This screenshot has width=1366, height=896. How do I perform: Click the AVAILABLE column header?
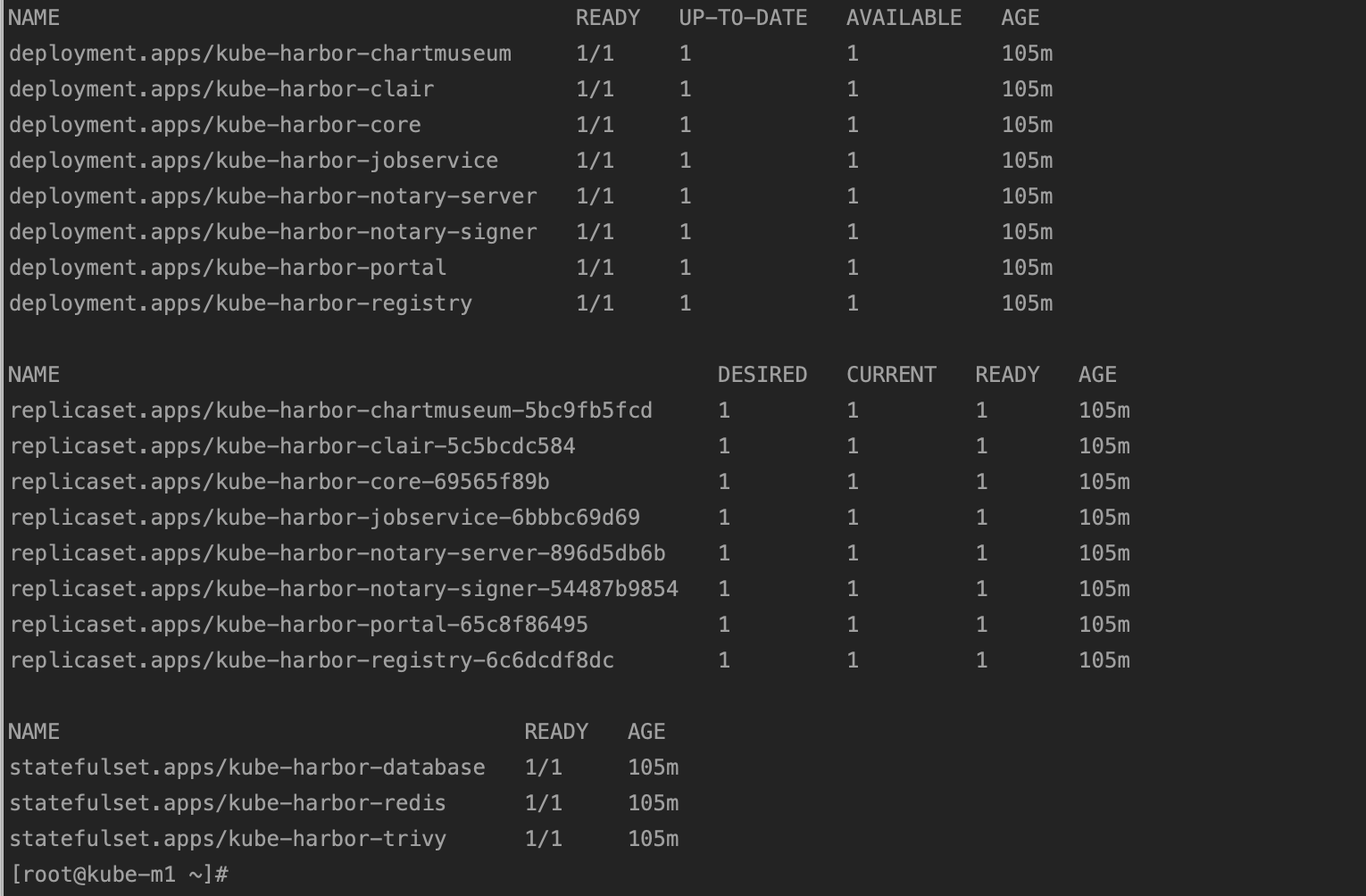(904, 18)
